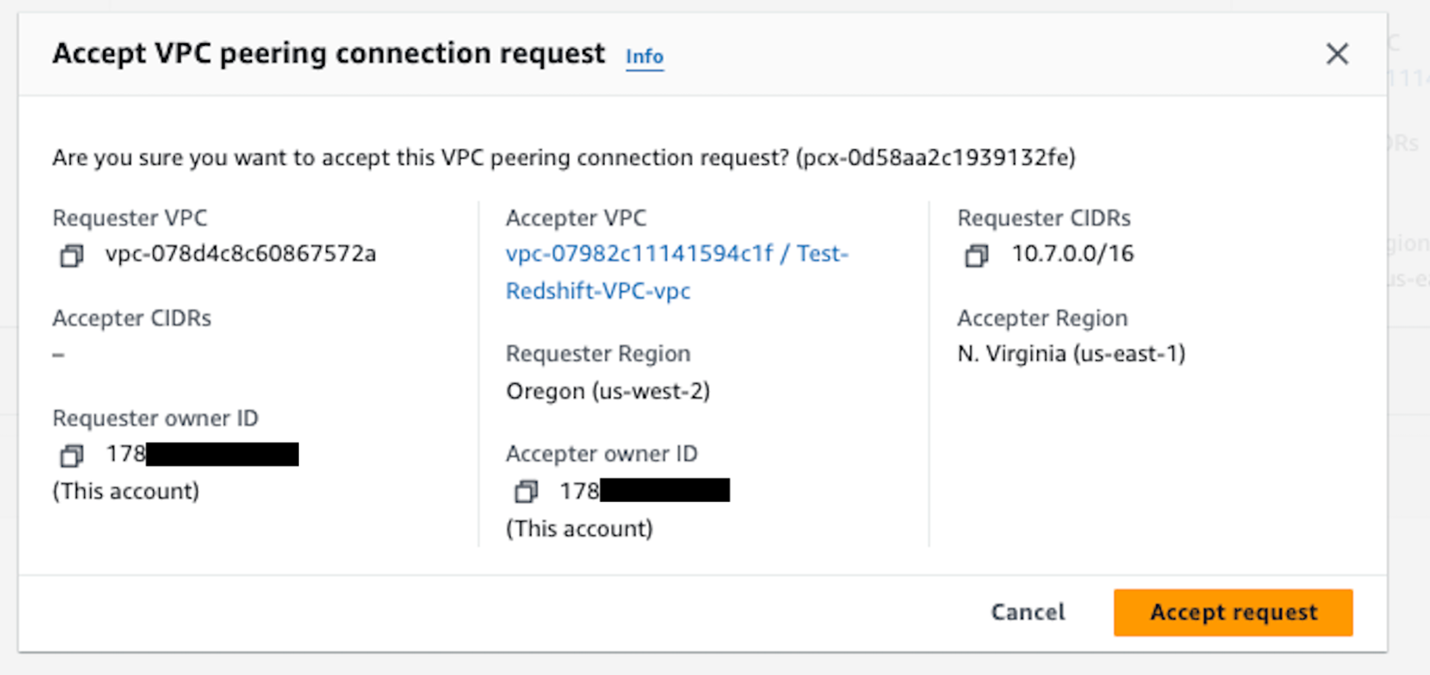Click the Requester Region label
The width and height of the screenshot is (1430, 675).
click(598, 354)
